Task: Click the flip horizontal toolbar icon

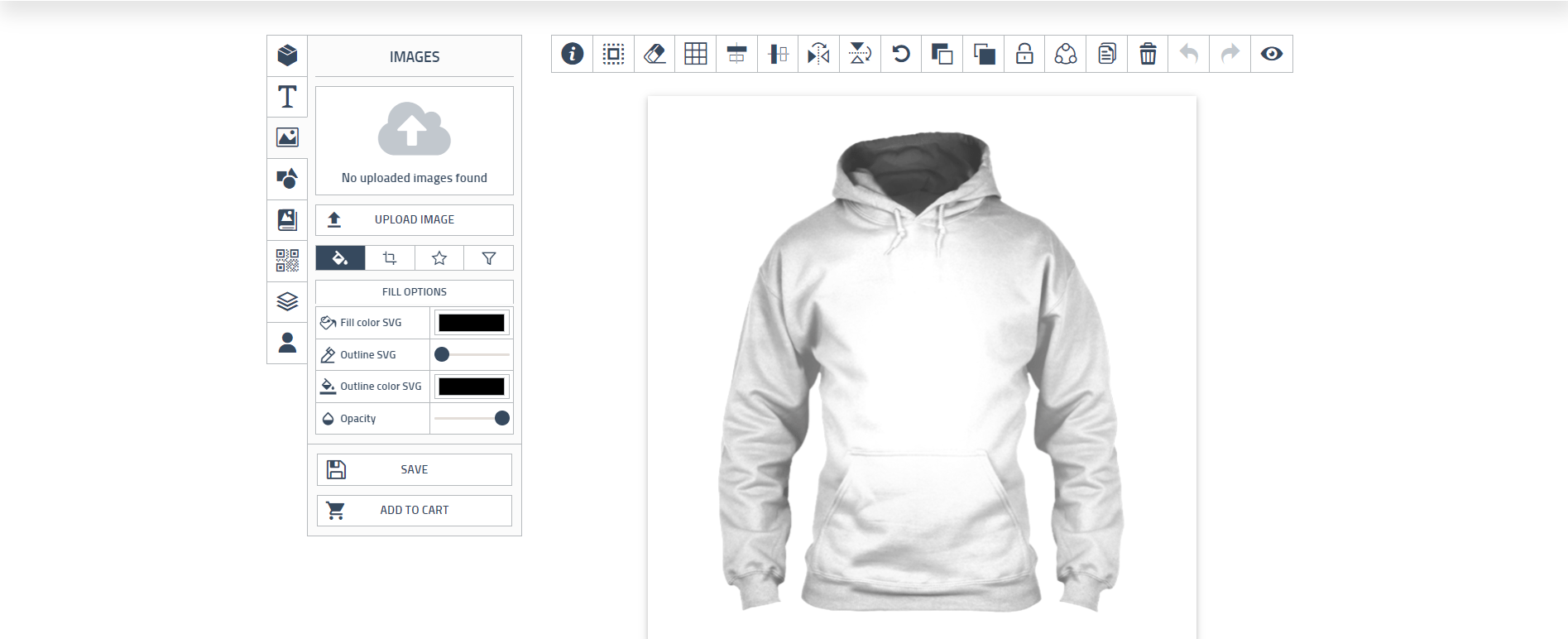Action: coord(819,54)
